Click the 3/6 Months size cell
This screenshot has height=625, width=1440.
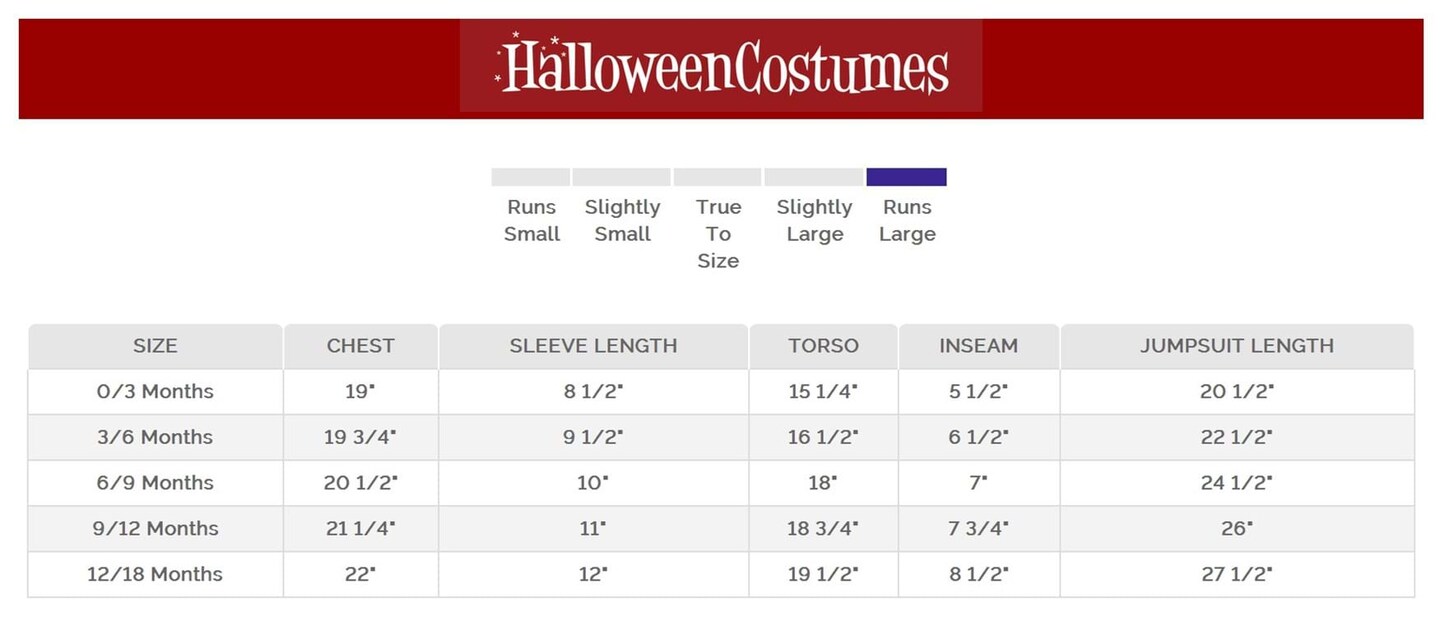tap(155, 437)
